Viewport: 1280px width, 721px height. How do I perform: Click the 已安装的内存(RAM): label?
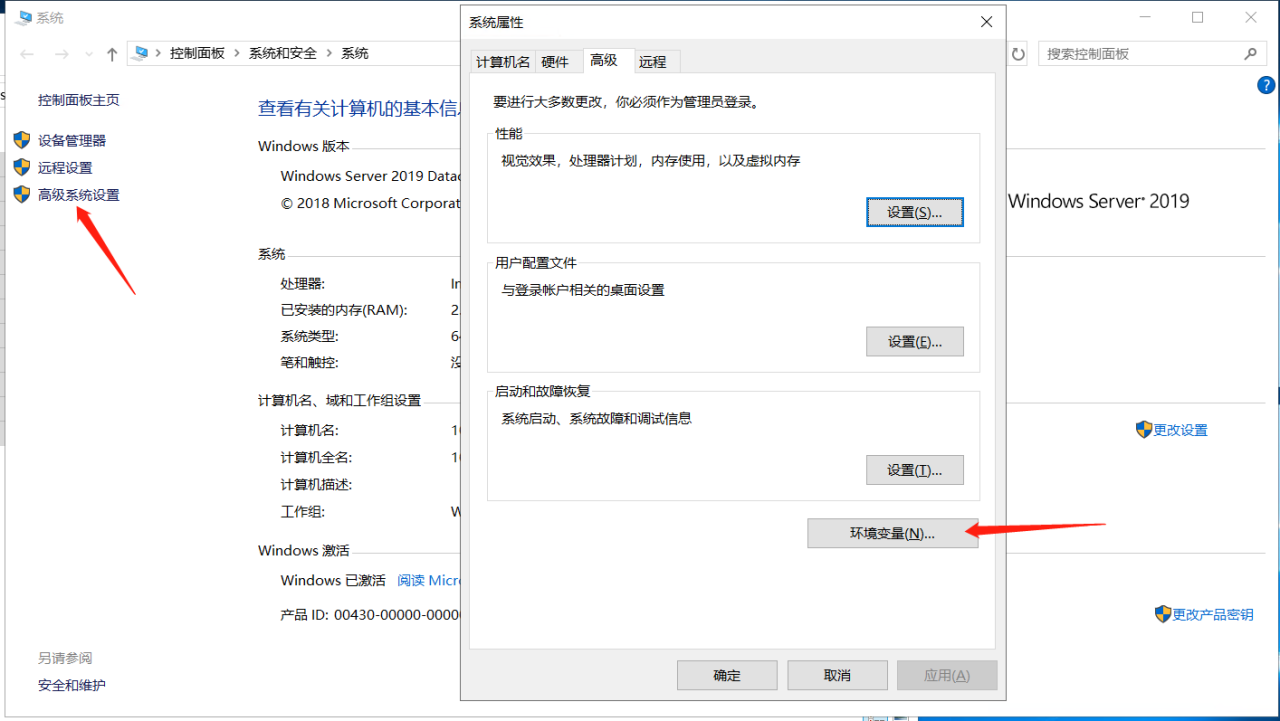coord(344,310)
